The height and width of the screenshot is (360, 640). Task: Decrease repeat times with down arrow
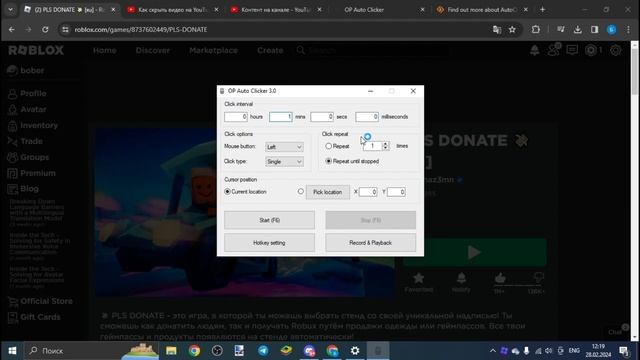coord(386,148)
